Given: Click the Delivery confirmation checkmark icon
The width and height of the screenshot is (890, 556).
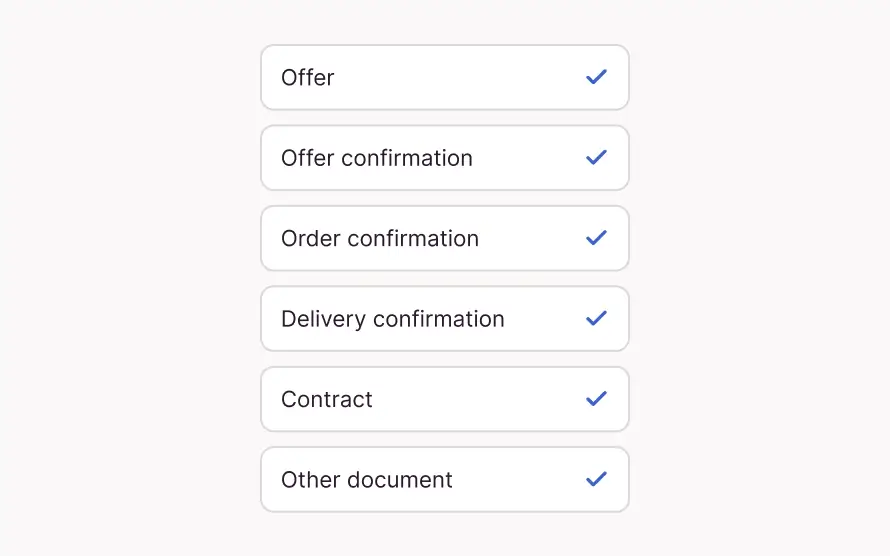Looking at the screenshot, I should (x=596, y=319).
